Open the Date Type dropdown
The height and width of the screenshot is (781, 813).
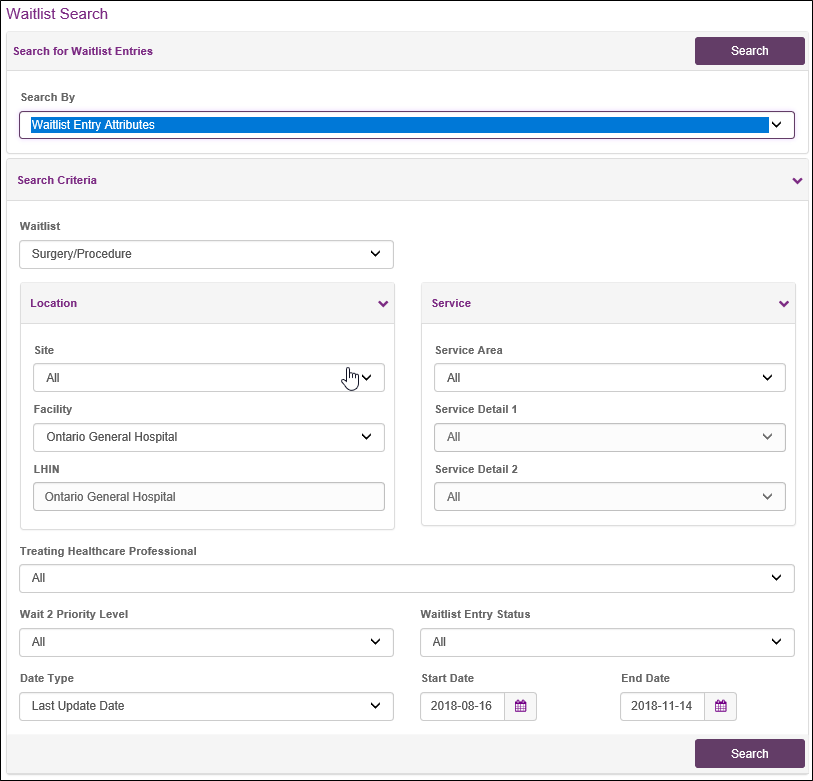(x=206, y=706)
